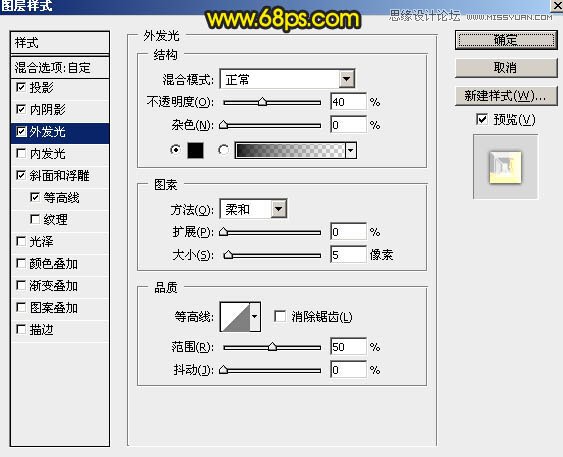Close the 图层样式 dialog window

pos(557,5)
